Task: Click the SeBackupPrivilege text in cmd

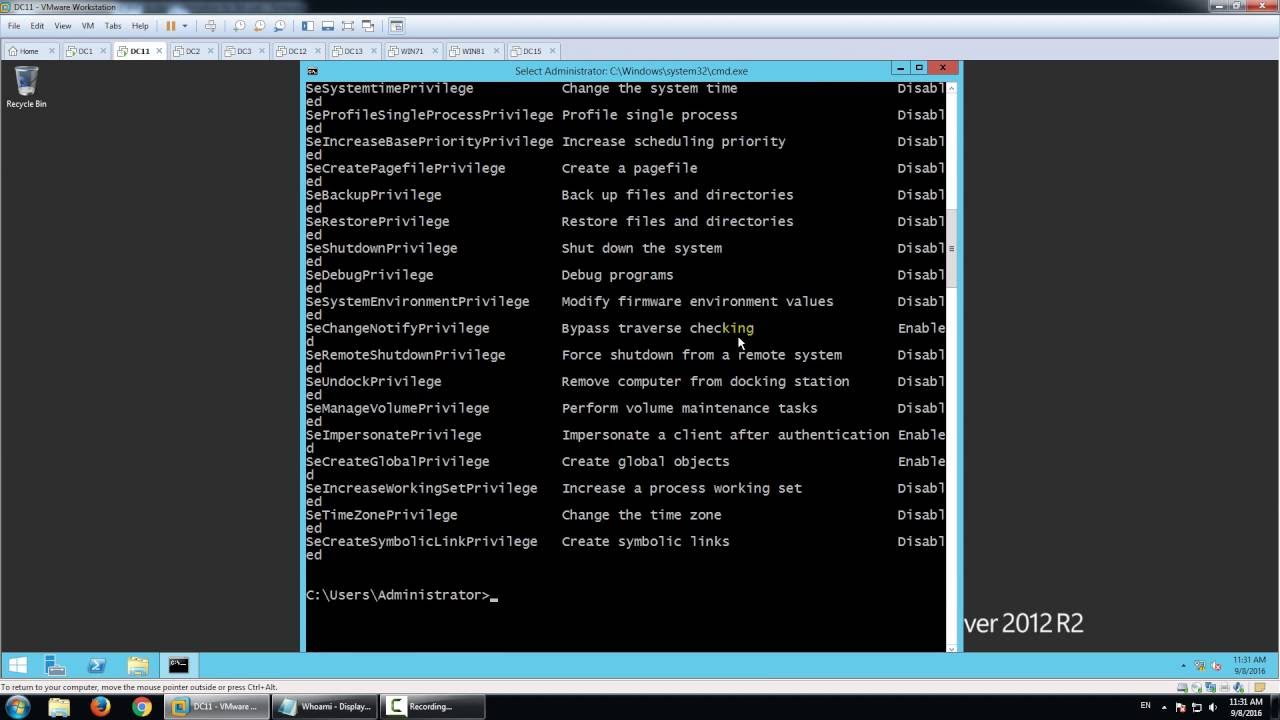Action: [374, 195]
